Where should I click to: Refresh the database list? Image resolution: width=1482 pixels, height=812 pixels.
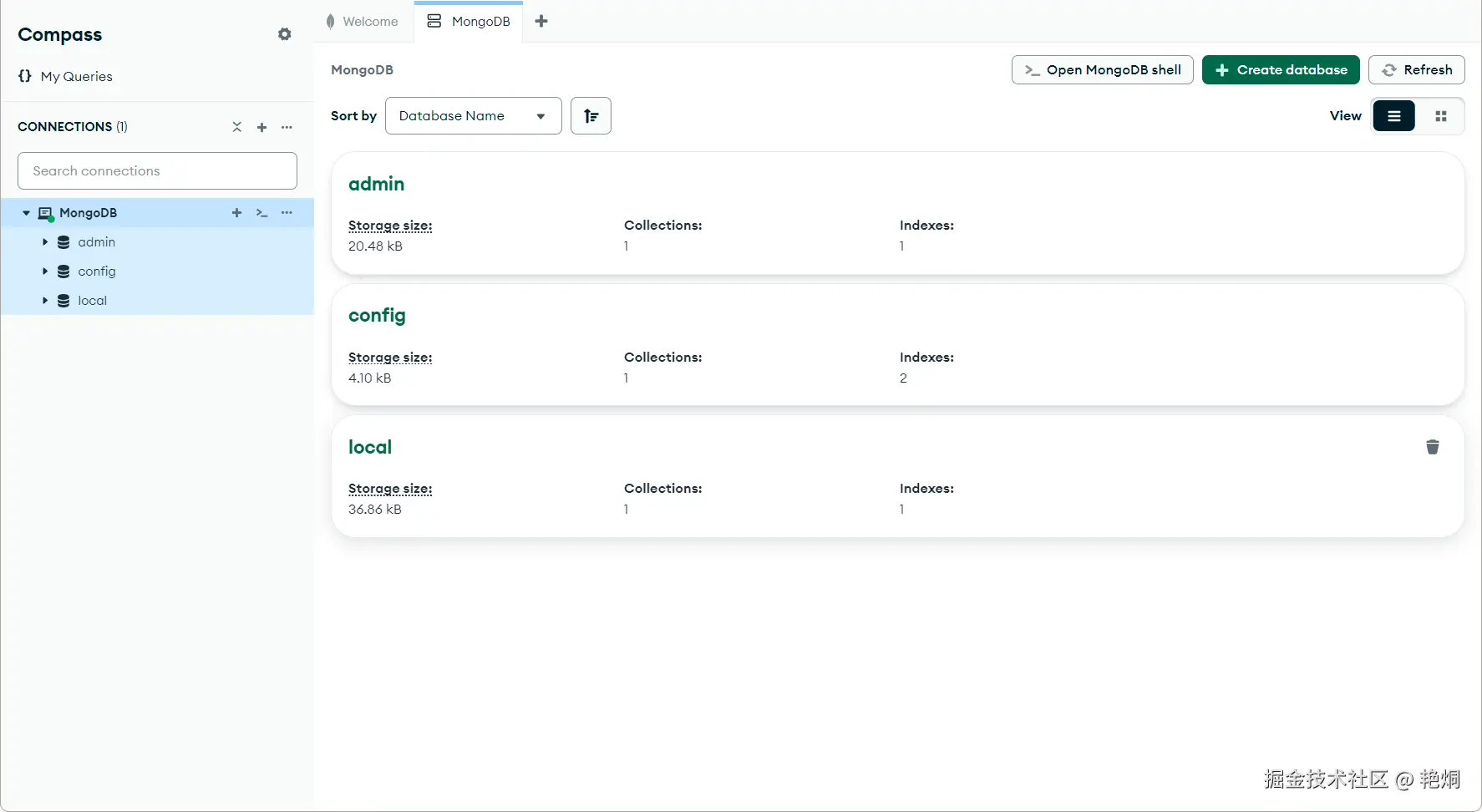tap(1417, 70)
